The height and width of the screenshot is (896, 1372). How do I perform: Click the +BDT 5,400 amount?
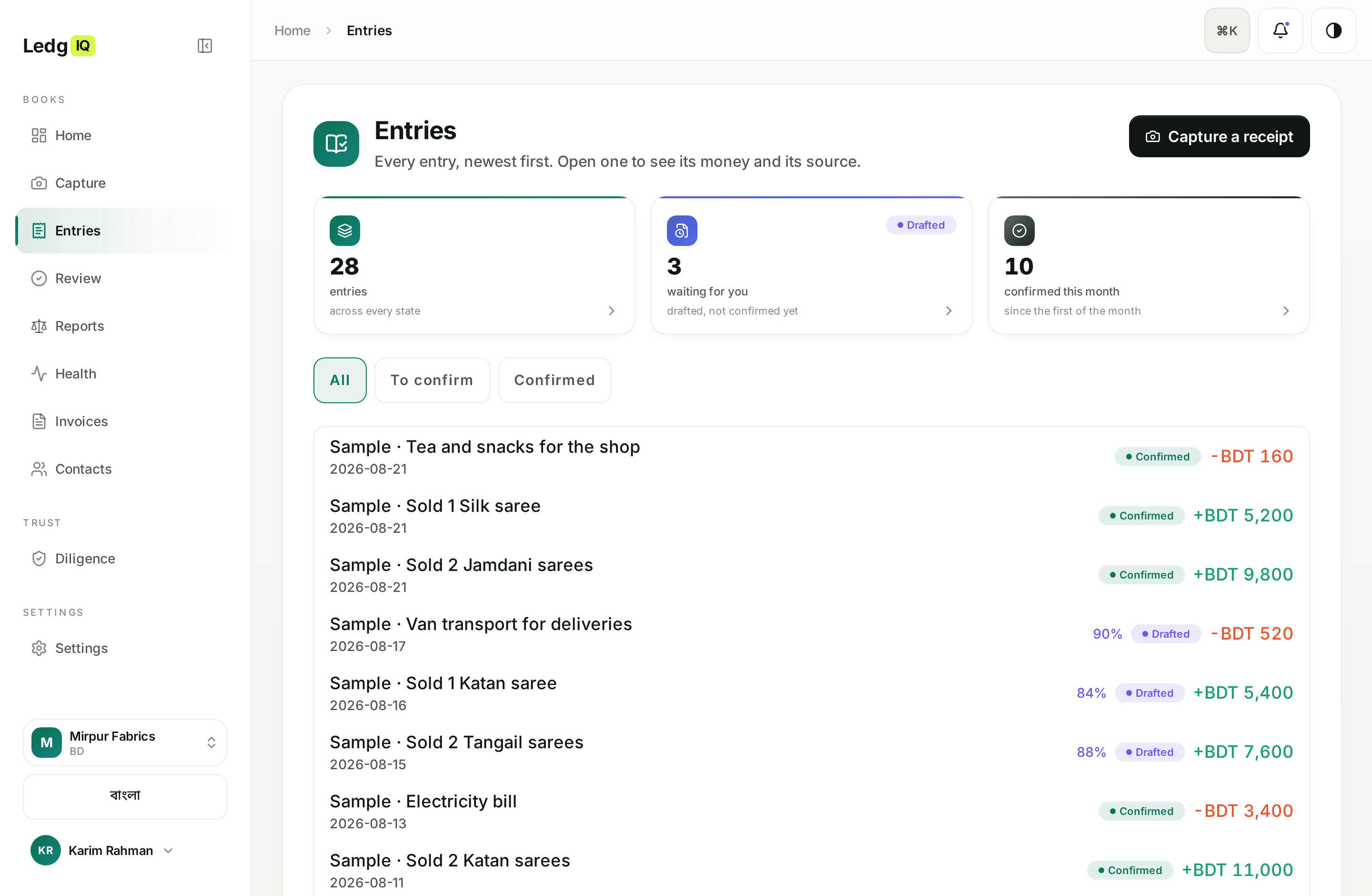[1243, 693]
